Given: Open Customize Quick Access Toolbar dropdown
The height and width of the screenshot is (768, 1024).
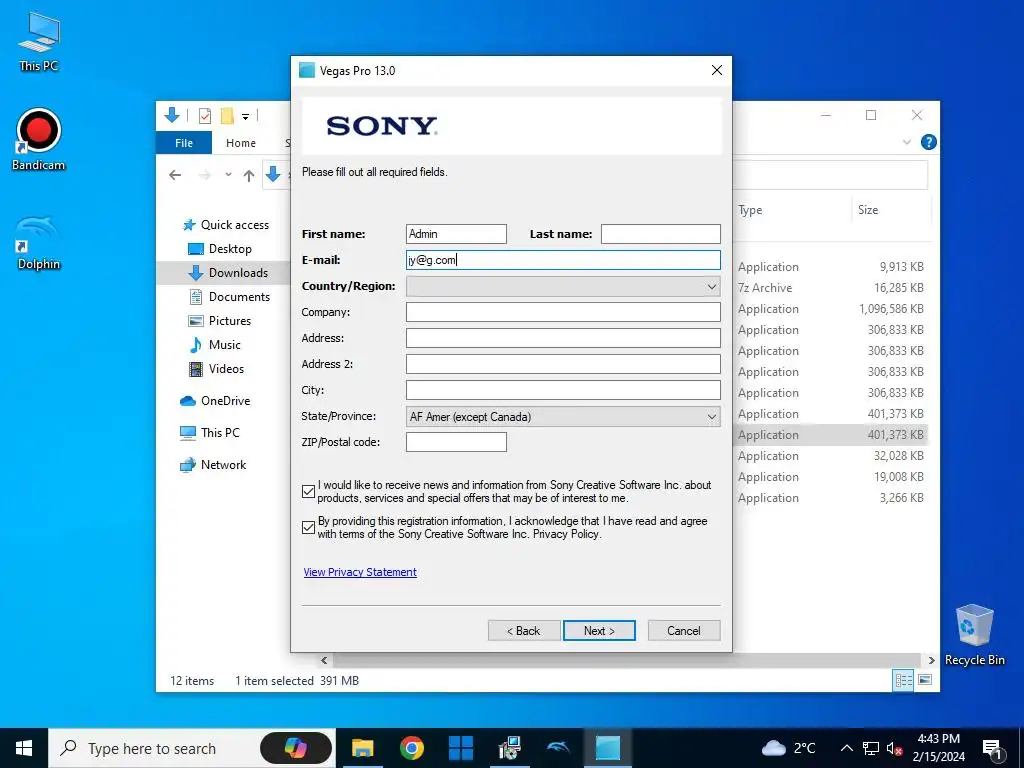Looking at the screenshot, I should (246, 117).
